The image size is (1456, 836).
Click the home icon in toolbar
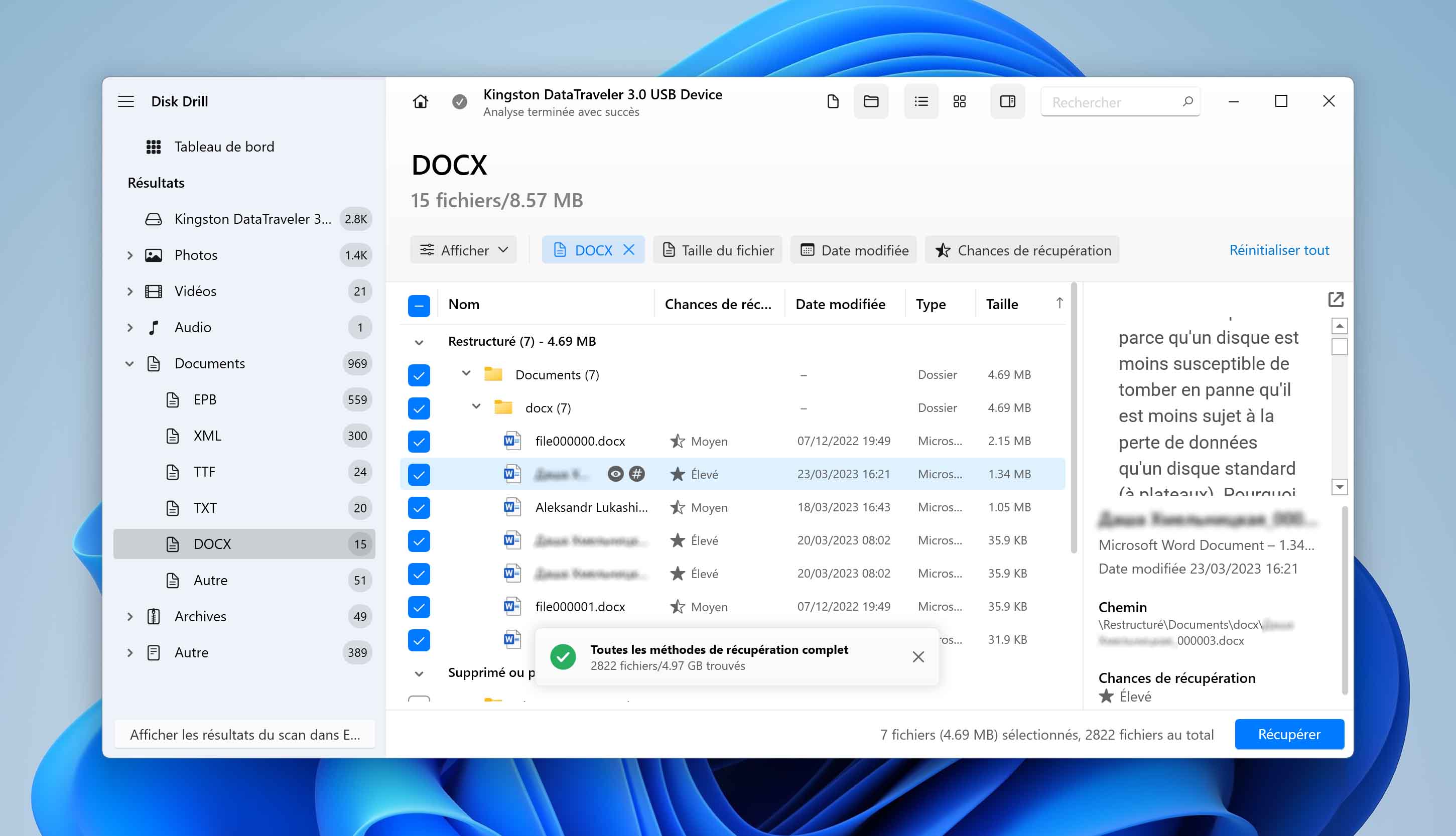pos(419,101)
